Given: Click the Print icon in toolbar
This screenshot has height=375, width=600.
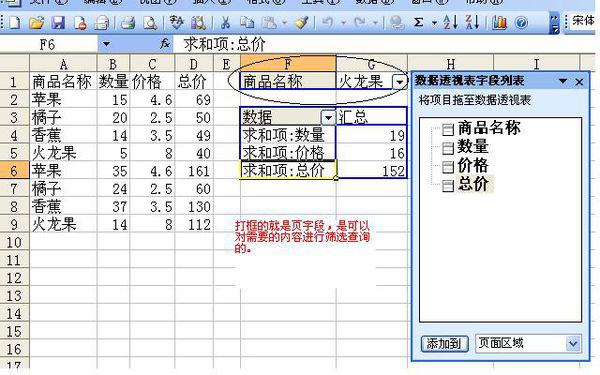Looking at the screenshot, I should [x=128, y=23].
